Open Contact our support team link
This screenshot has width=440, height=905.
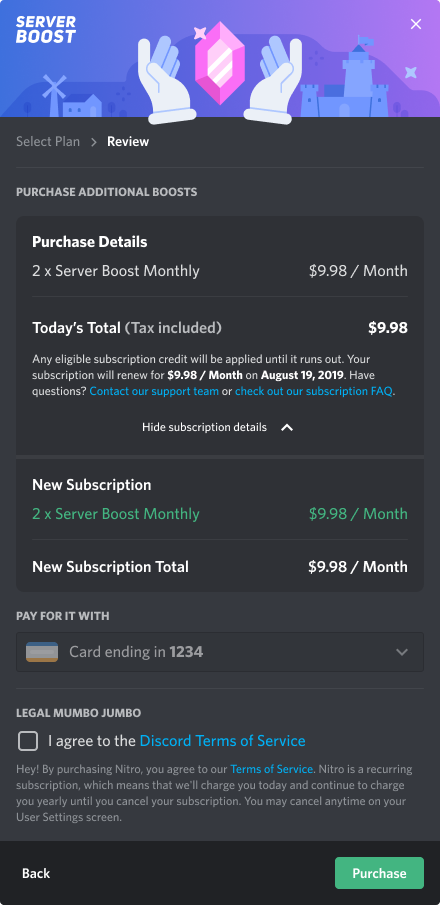coord(154,391)
